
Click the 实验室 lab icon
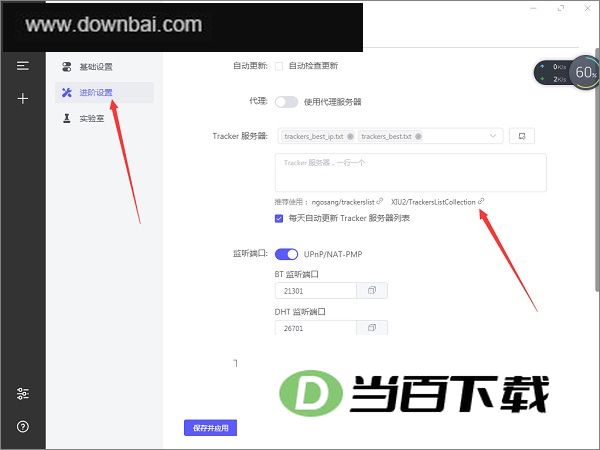click(x=67, y=118)
